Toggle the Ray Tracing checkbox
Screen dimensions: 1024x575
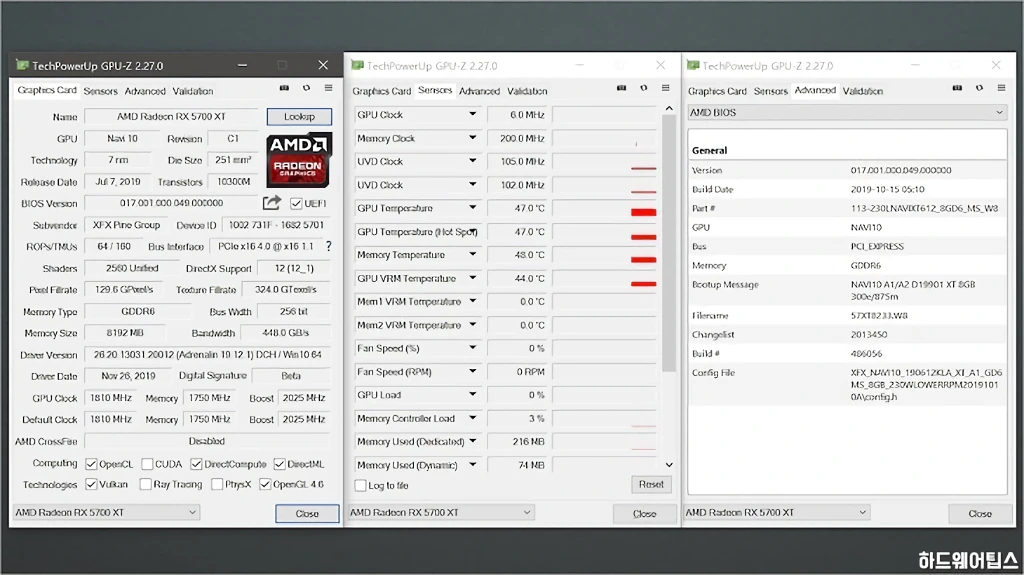[x=145, y=484]
